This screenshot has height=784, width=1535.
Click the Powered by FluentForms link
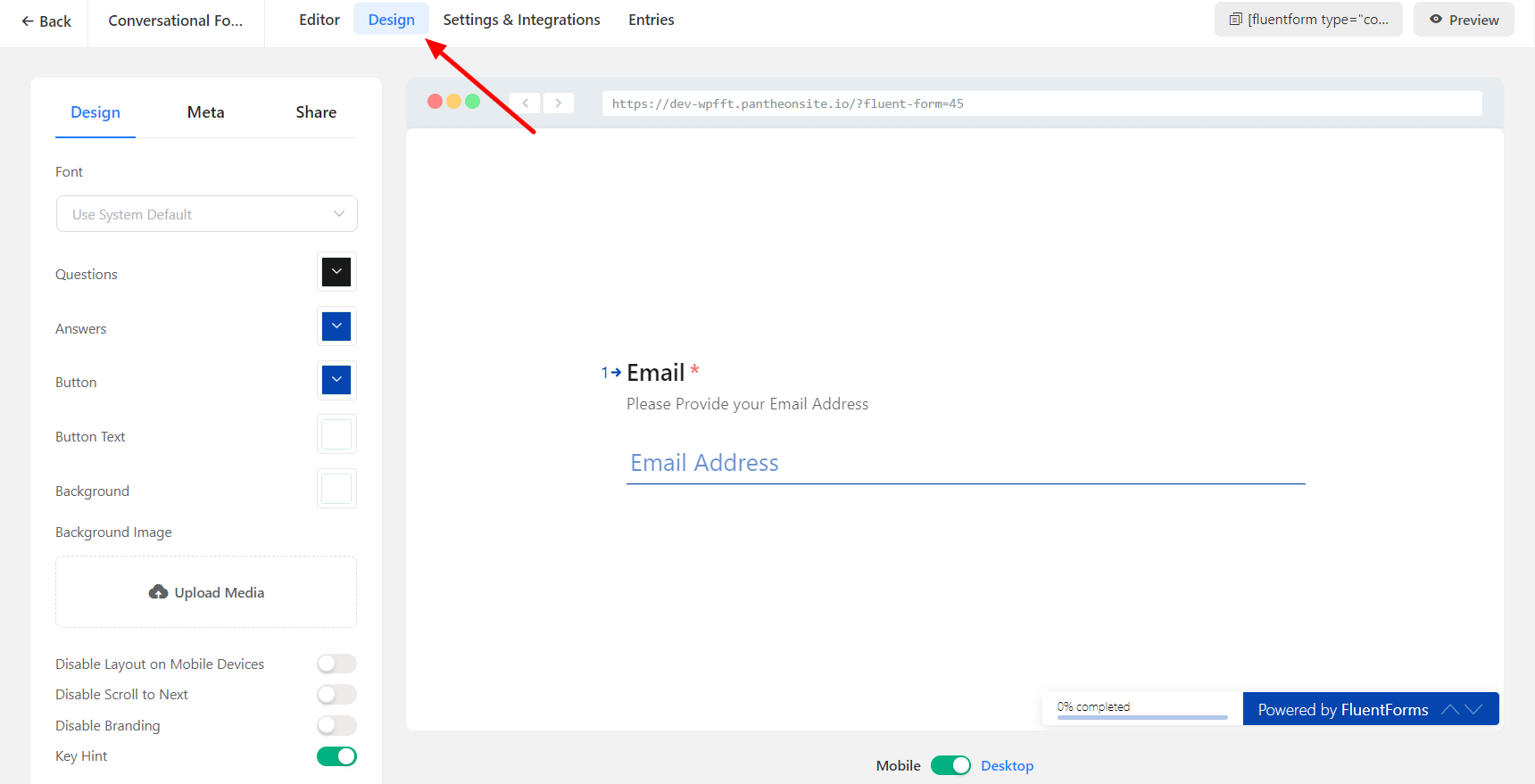pos(1342,710)
